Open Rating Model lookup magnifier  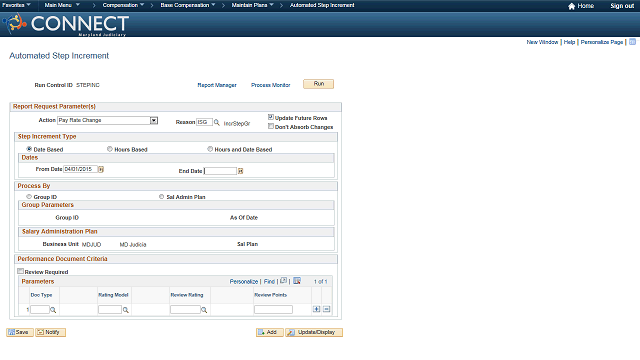click(126, 310)
